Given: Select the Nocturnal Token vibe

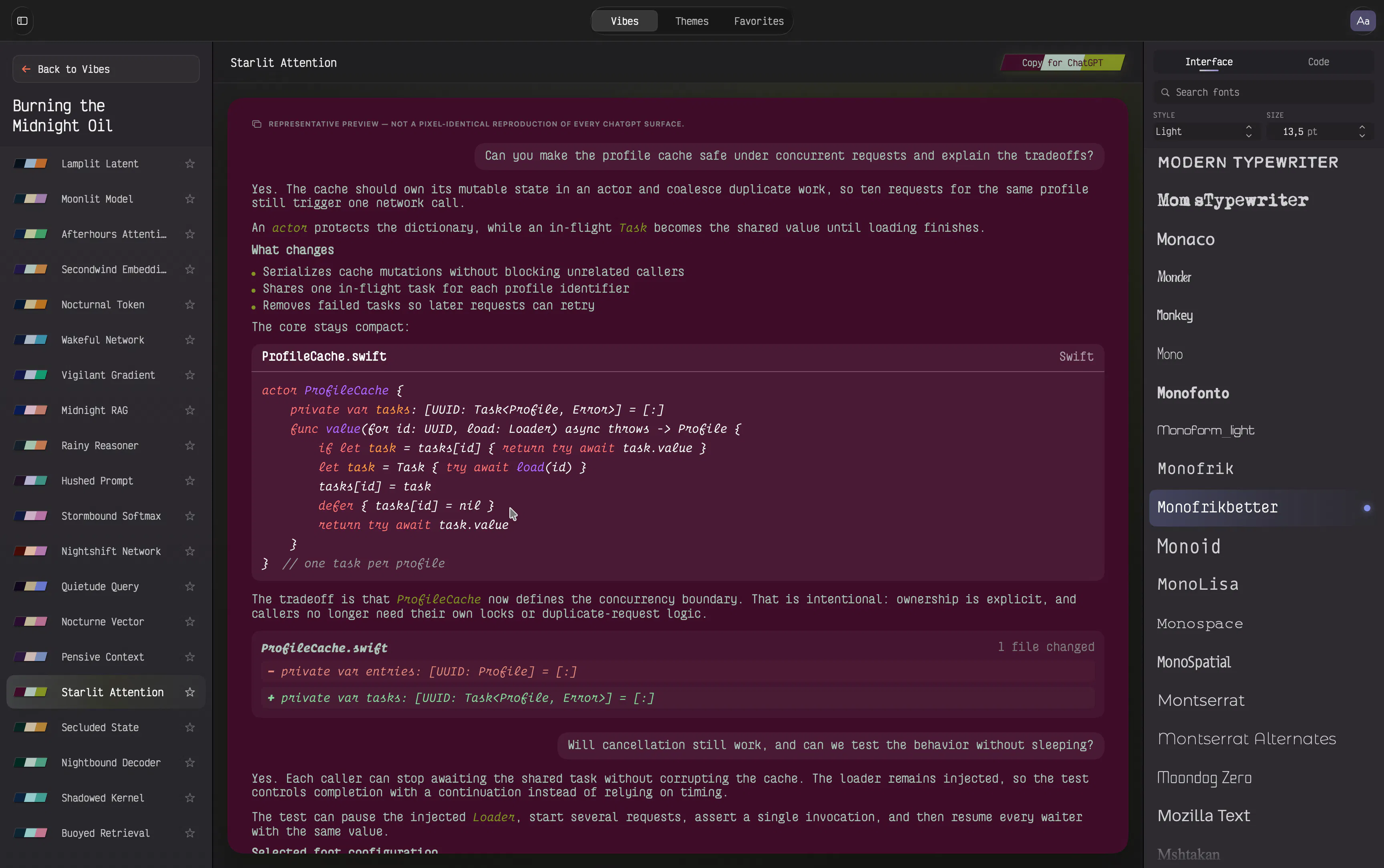Looking at the screenshot, I should coord(106,304).
